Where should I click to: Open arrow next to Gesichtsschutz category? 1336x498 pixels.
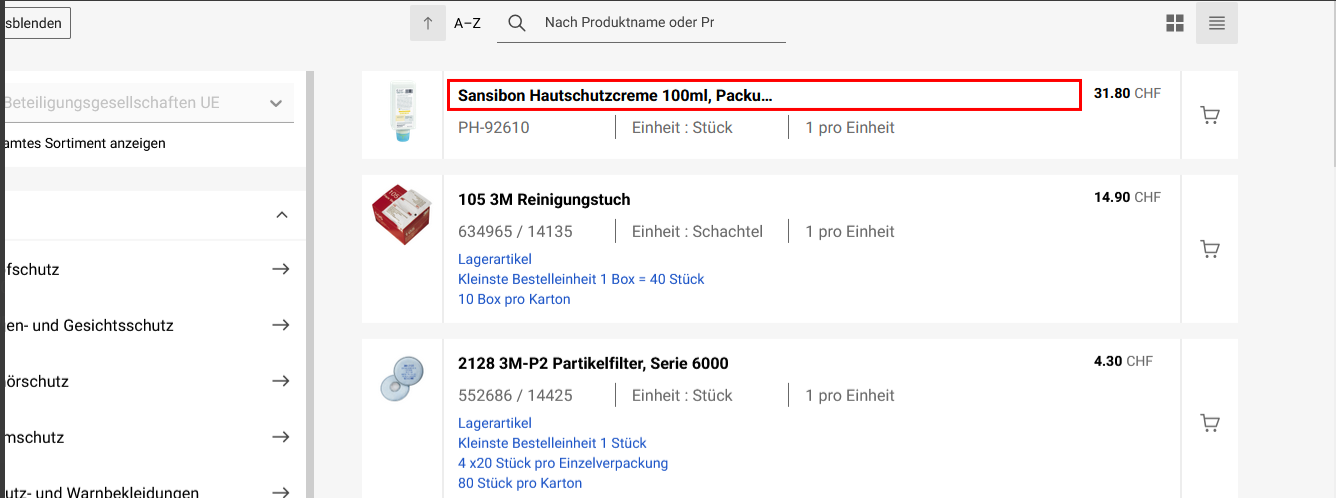click(x=281, y=325)
